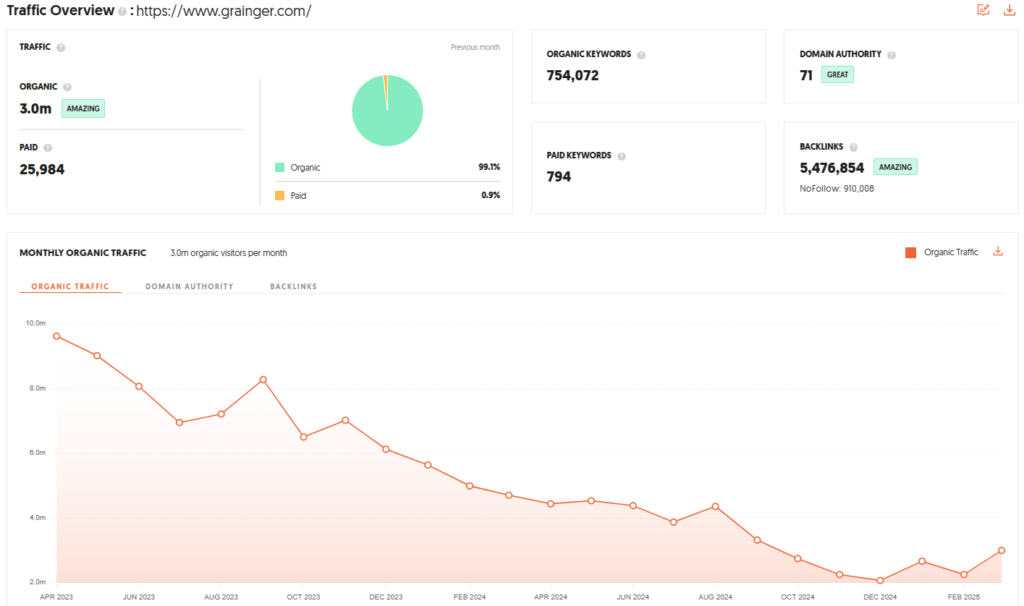Click the organic keywords value 754,072
The width and height of the screenshot is (1024, 606).
click(573, 75)
